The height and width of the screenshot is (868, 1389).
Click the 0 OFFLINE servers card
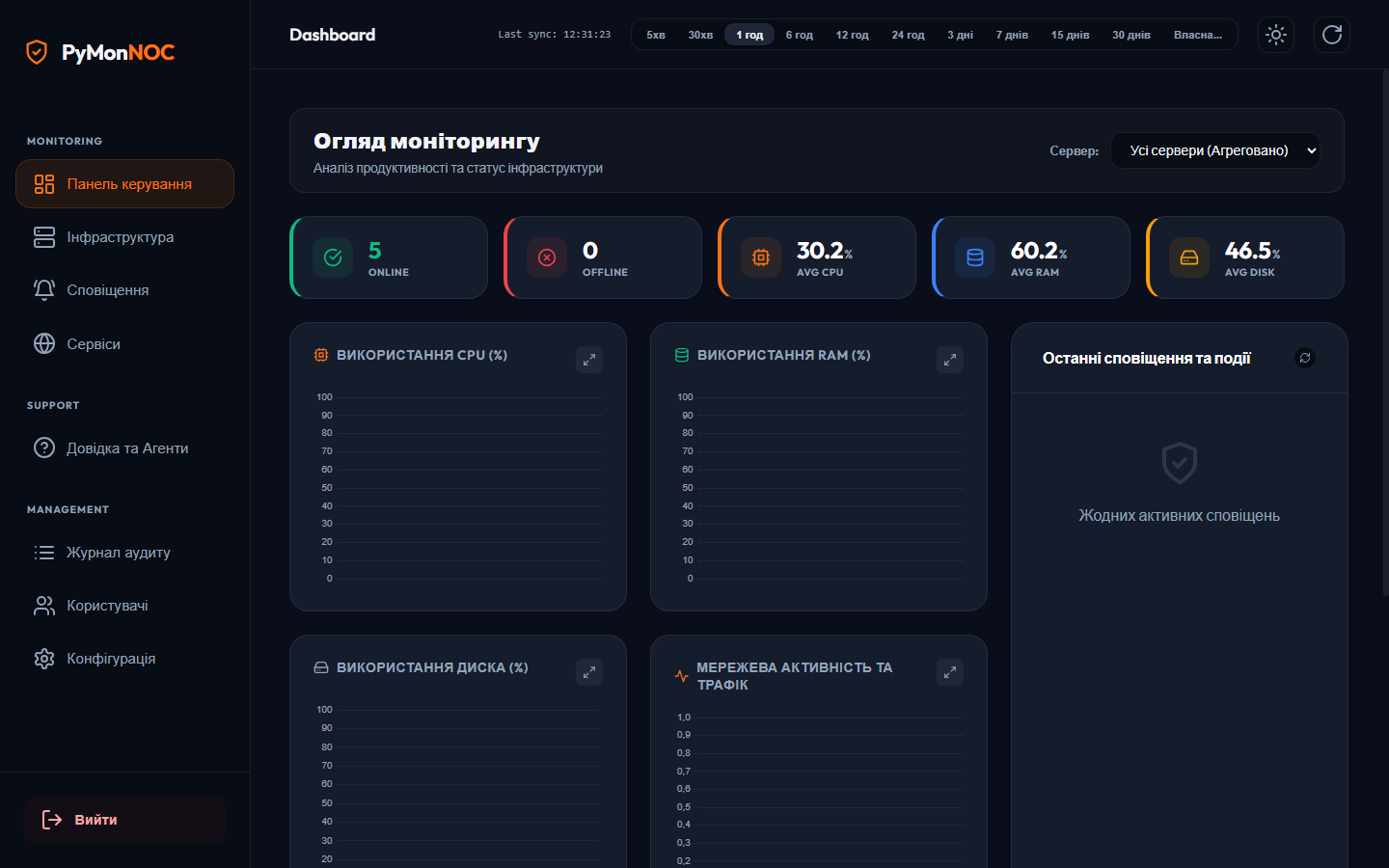click(603, 258)
